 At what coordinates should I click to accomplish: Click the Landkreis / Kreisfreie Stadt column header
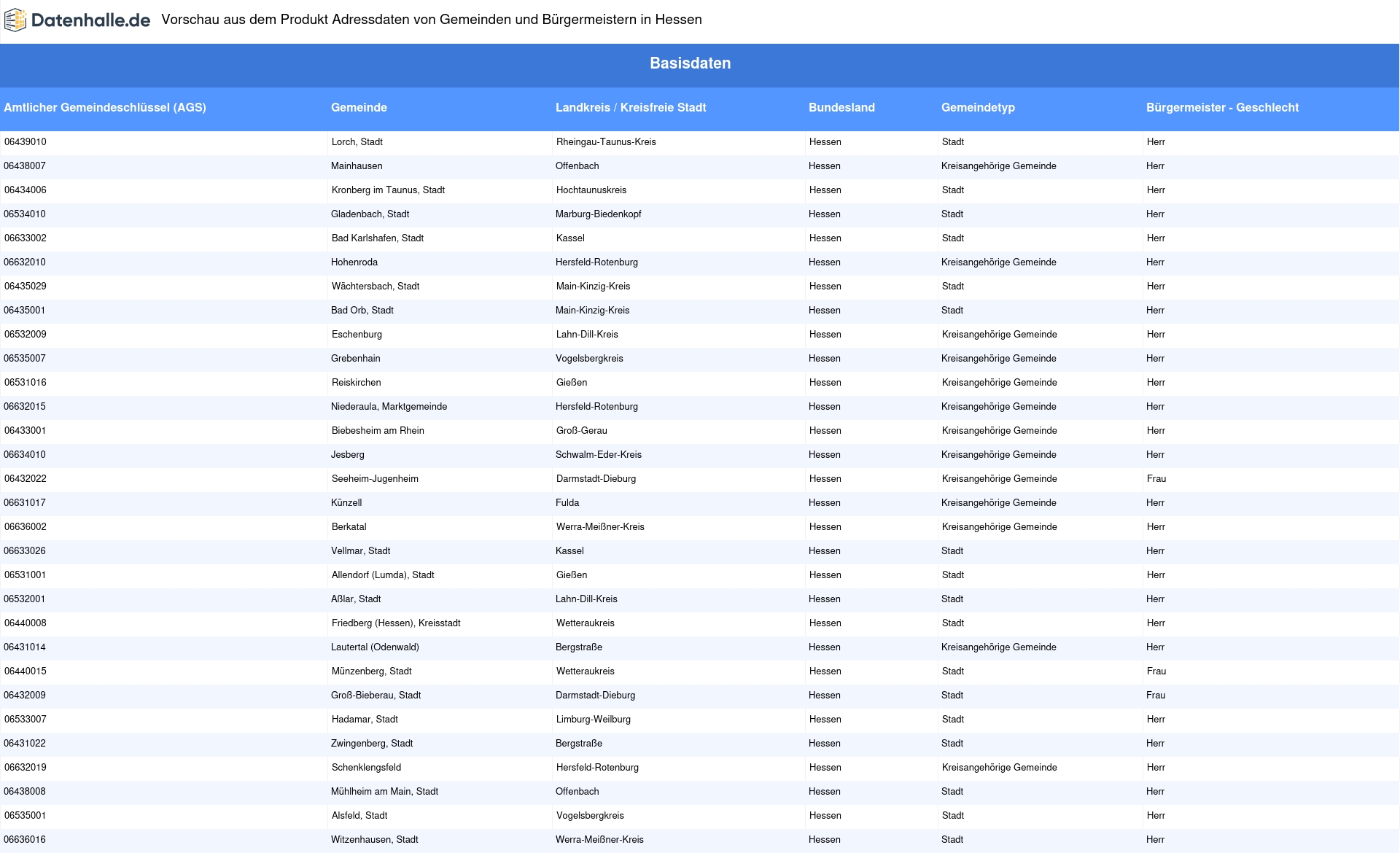631,108
